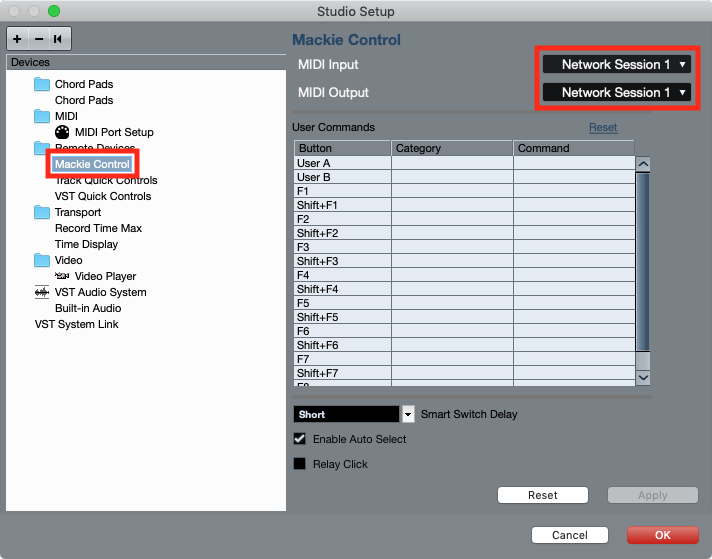Click the User B row
This screenshot has height=559, width=712.
pos(465,177)
